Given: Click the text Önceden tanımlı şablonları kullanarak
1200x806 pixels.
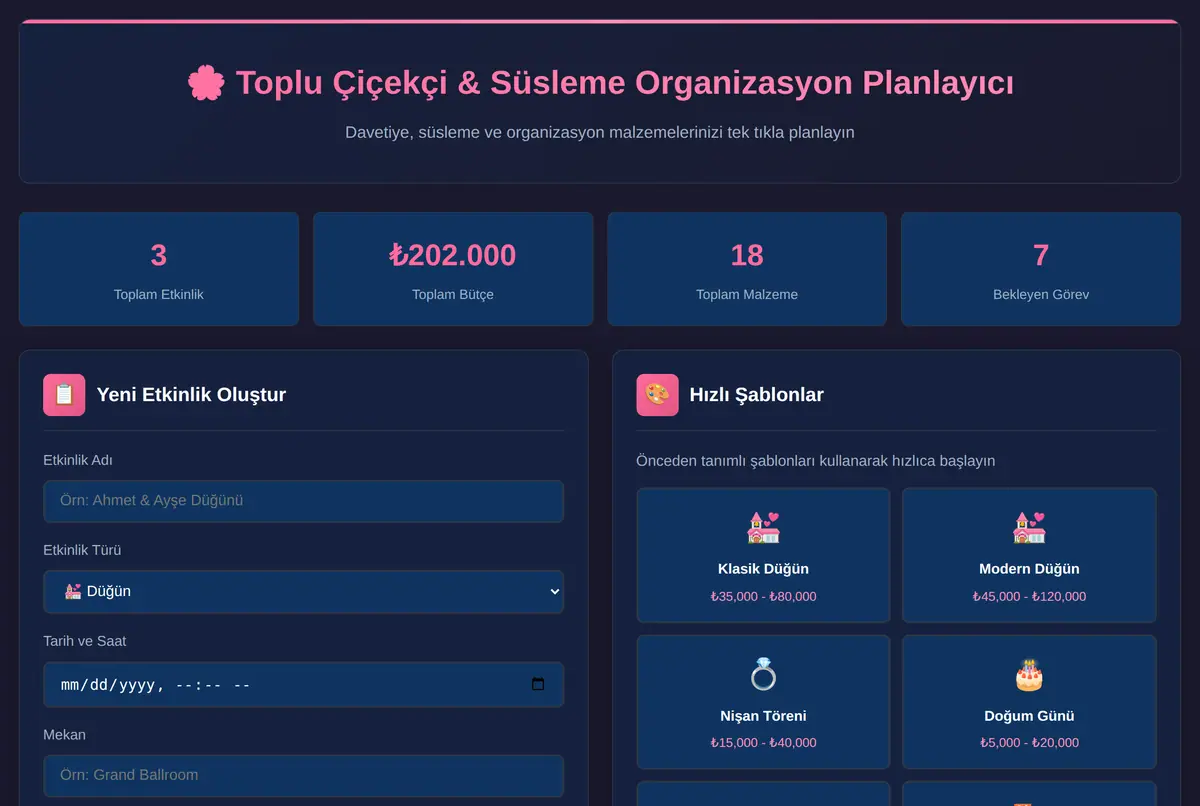Looking at the screenshot, I should point(815,461).
